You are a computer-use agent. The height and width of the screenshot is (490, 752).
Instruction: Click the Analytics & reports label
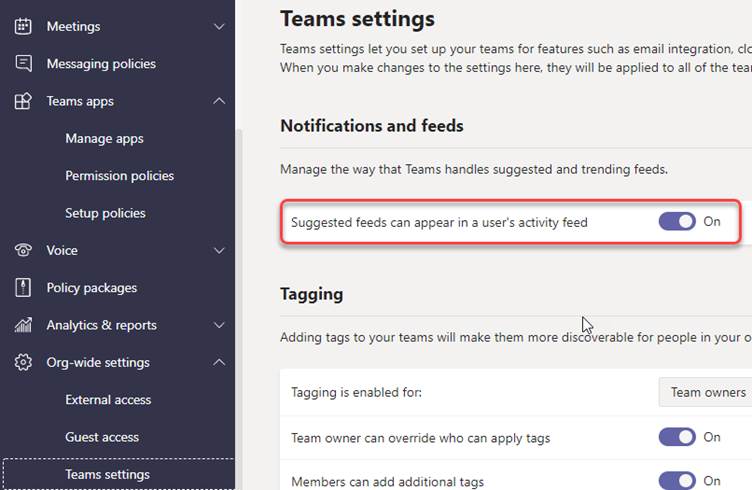tap(101, 325)
